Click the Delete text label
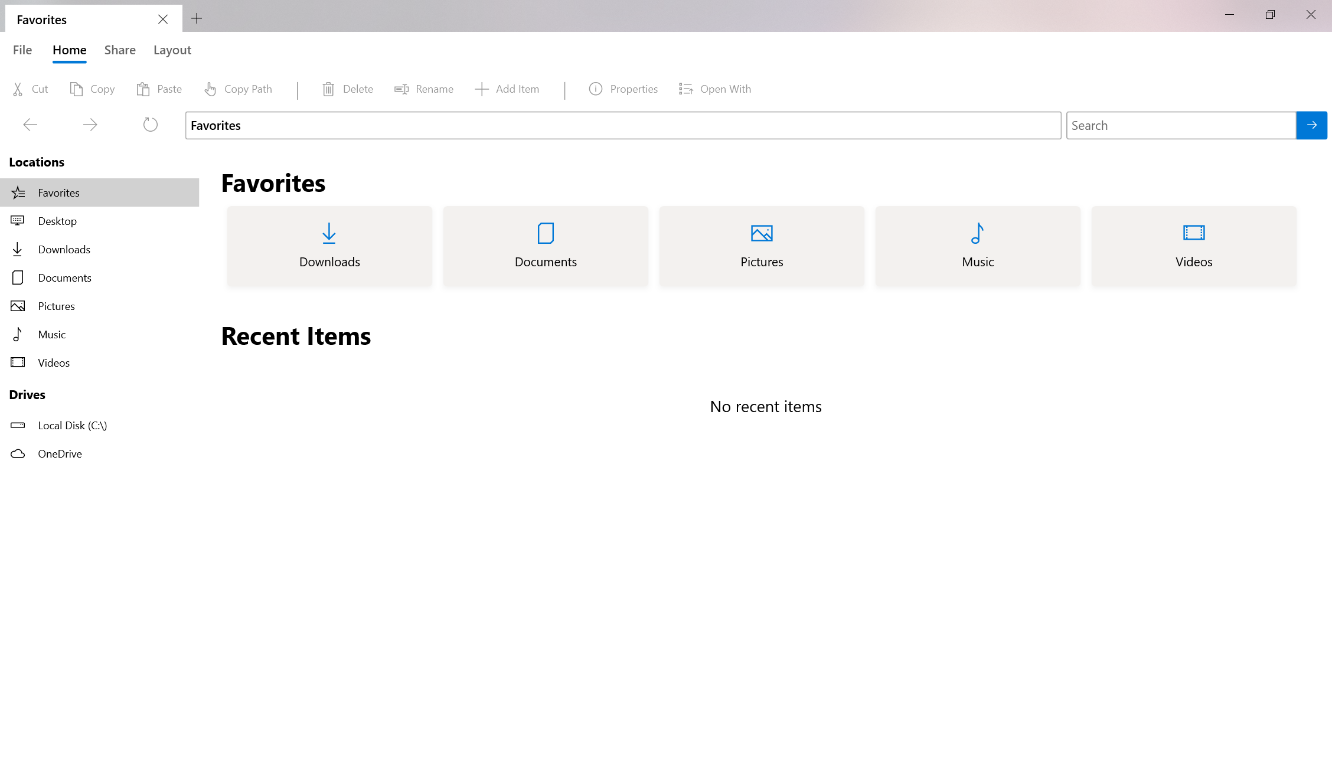 (x=358, y=89)
